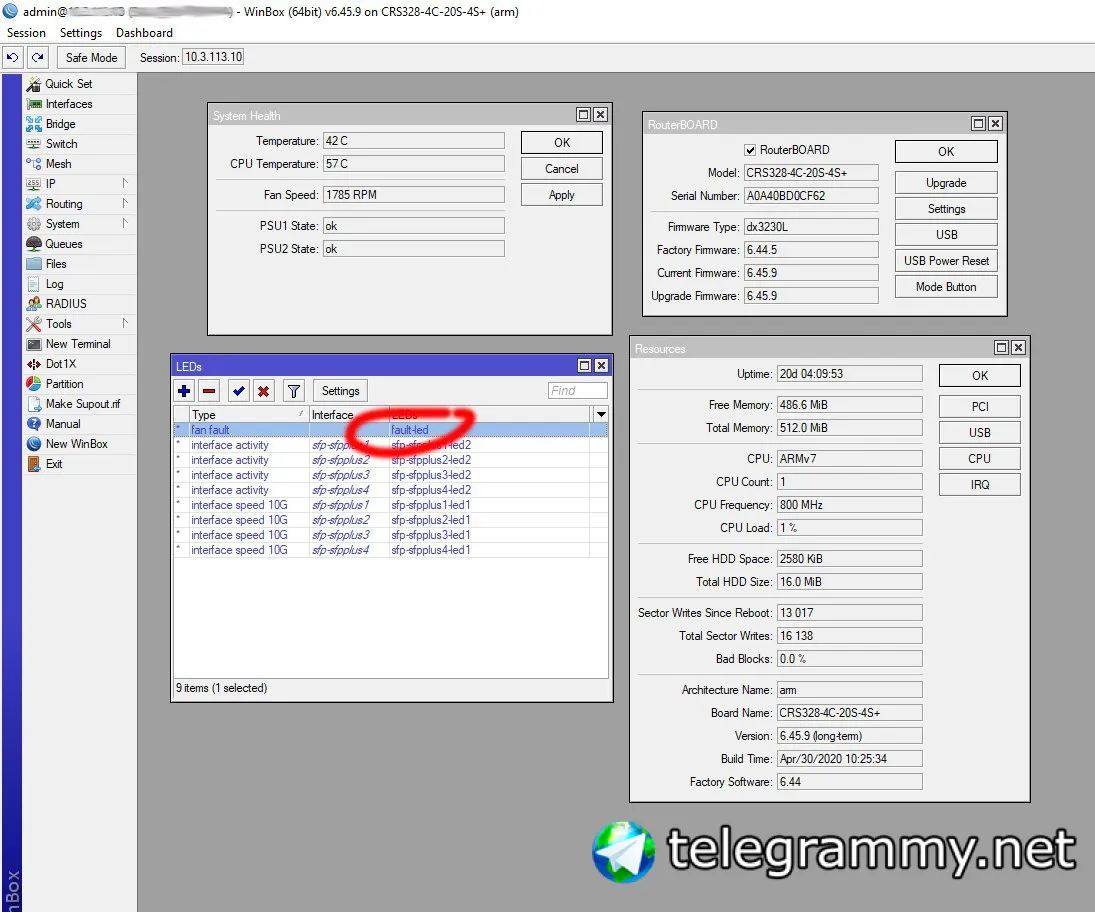Screen dimensions: 1095x912
Task: Click USB Power Reset button
Action: 946,261
